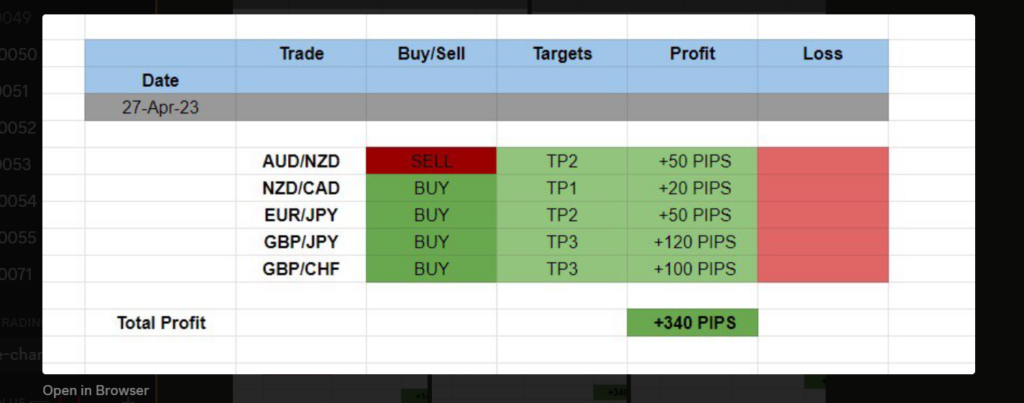The height and width of the screenshot is (403, 1024).
Task: Click the GBP/CHF trade cell
Action: point(301,269)
